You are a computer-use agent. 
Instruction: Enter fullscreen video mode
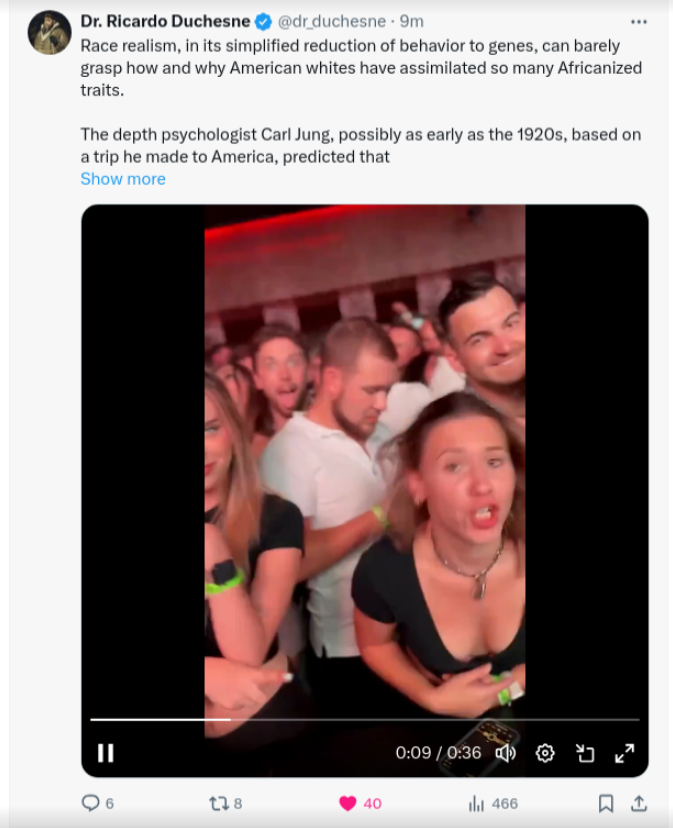click(624, 753)
